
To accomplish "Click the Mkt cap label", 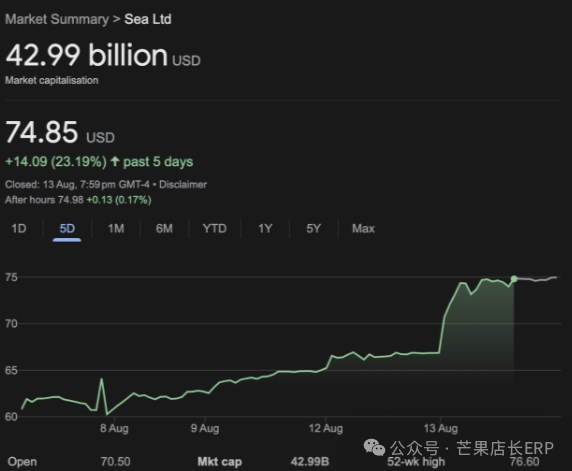I will [x=220, y=462].
